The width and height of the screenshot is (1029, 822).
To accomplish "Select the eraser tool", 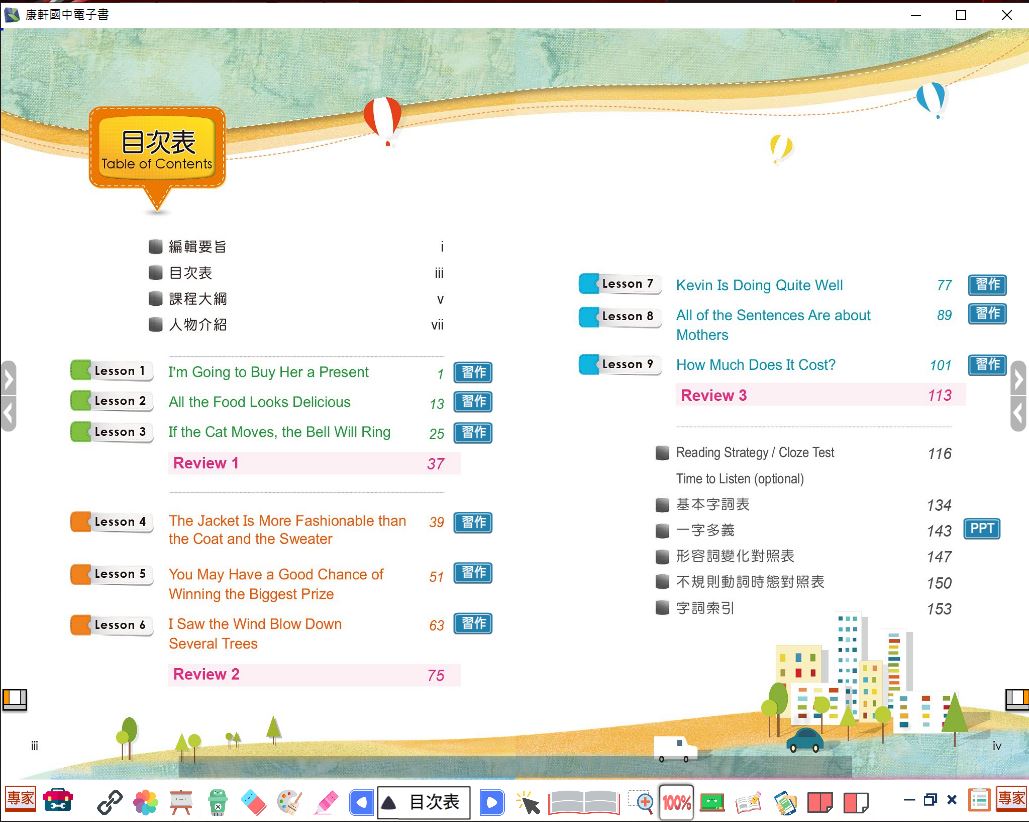I will click(254, 801).
